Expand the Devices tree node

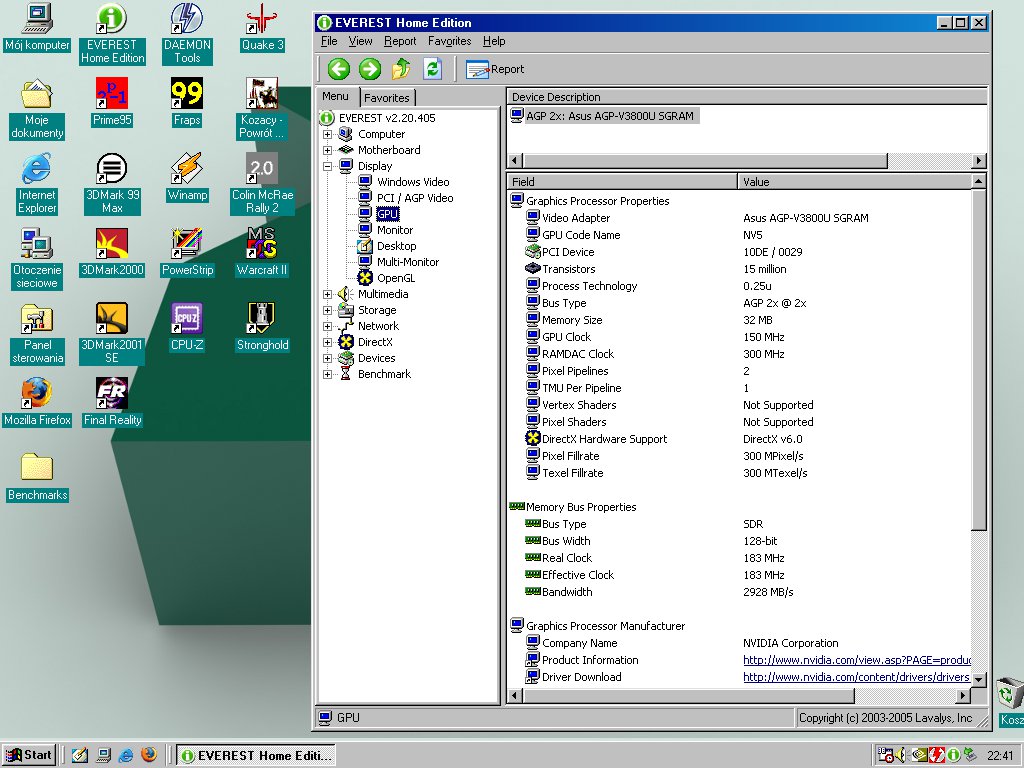[327, 359]
